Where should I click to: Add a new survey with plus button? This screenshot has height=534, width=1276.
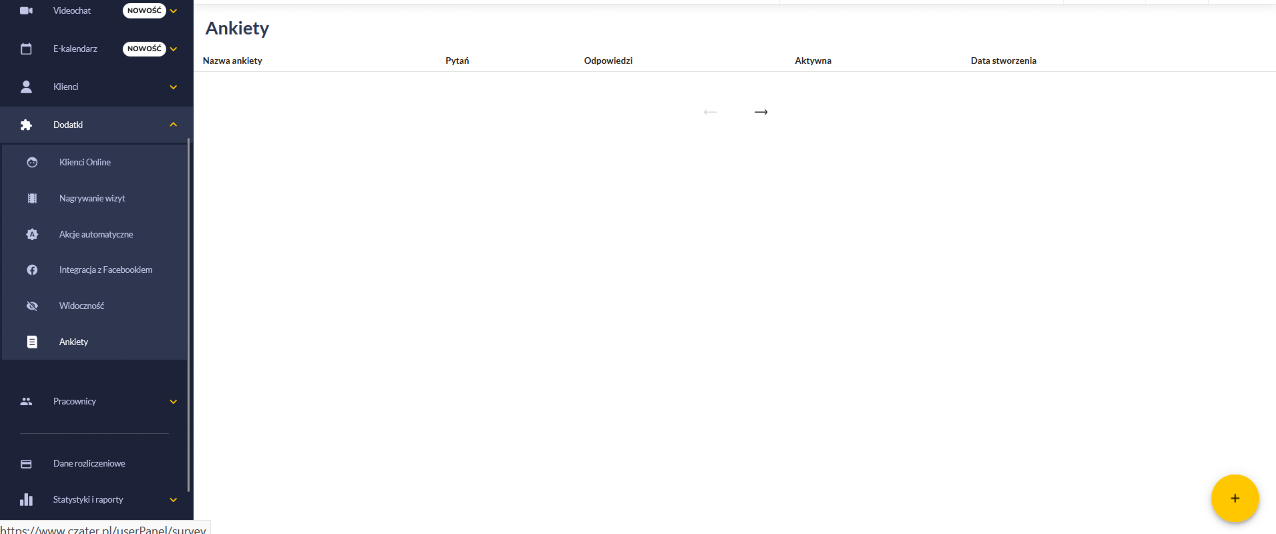1234,498
